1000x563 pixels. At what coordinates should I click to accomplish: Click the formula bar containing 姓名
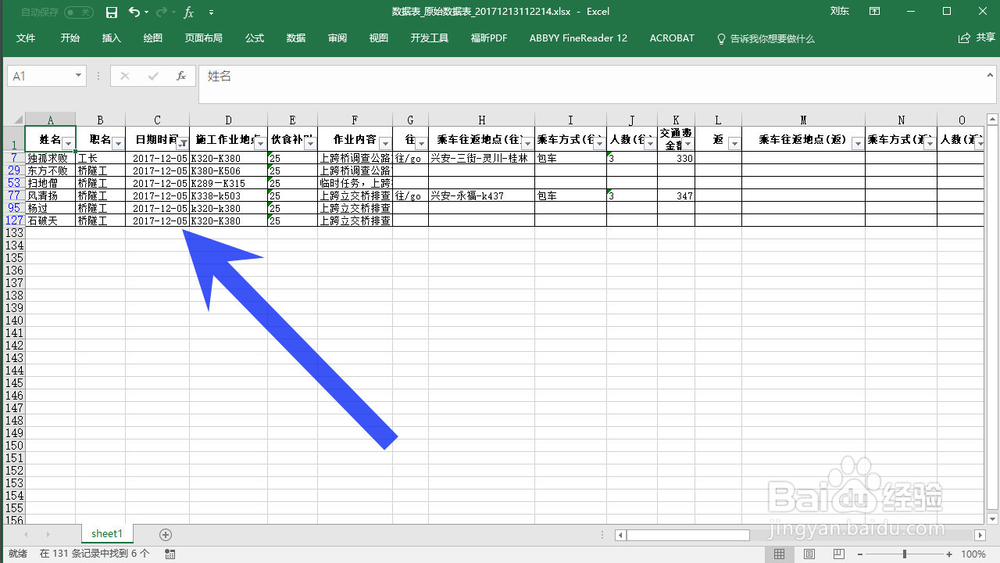[x=590, y=84]
